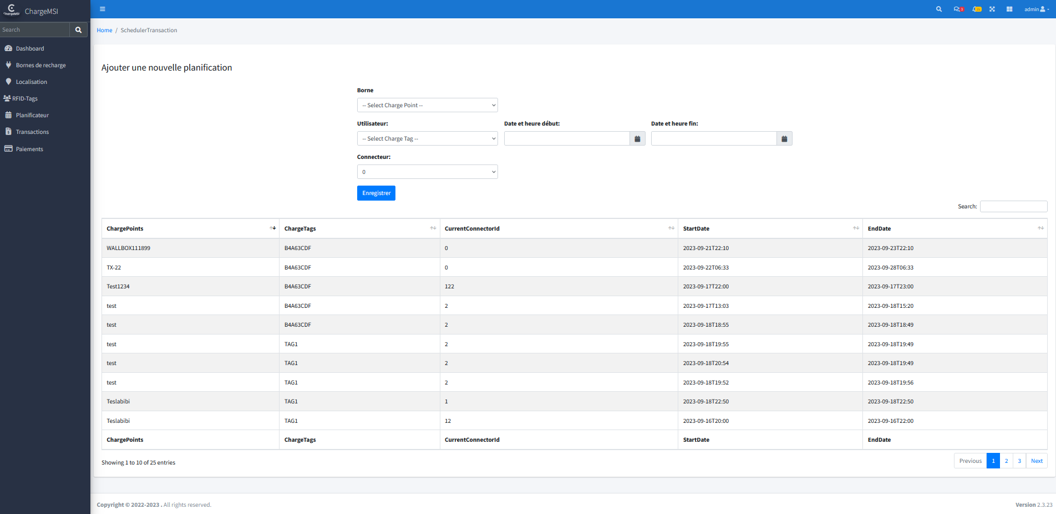Toggle the sidebar hamburger menu
The height and width of the screenshot is (514, 1056).
[102, 9]
